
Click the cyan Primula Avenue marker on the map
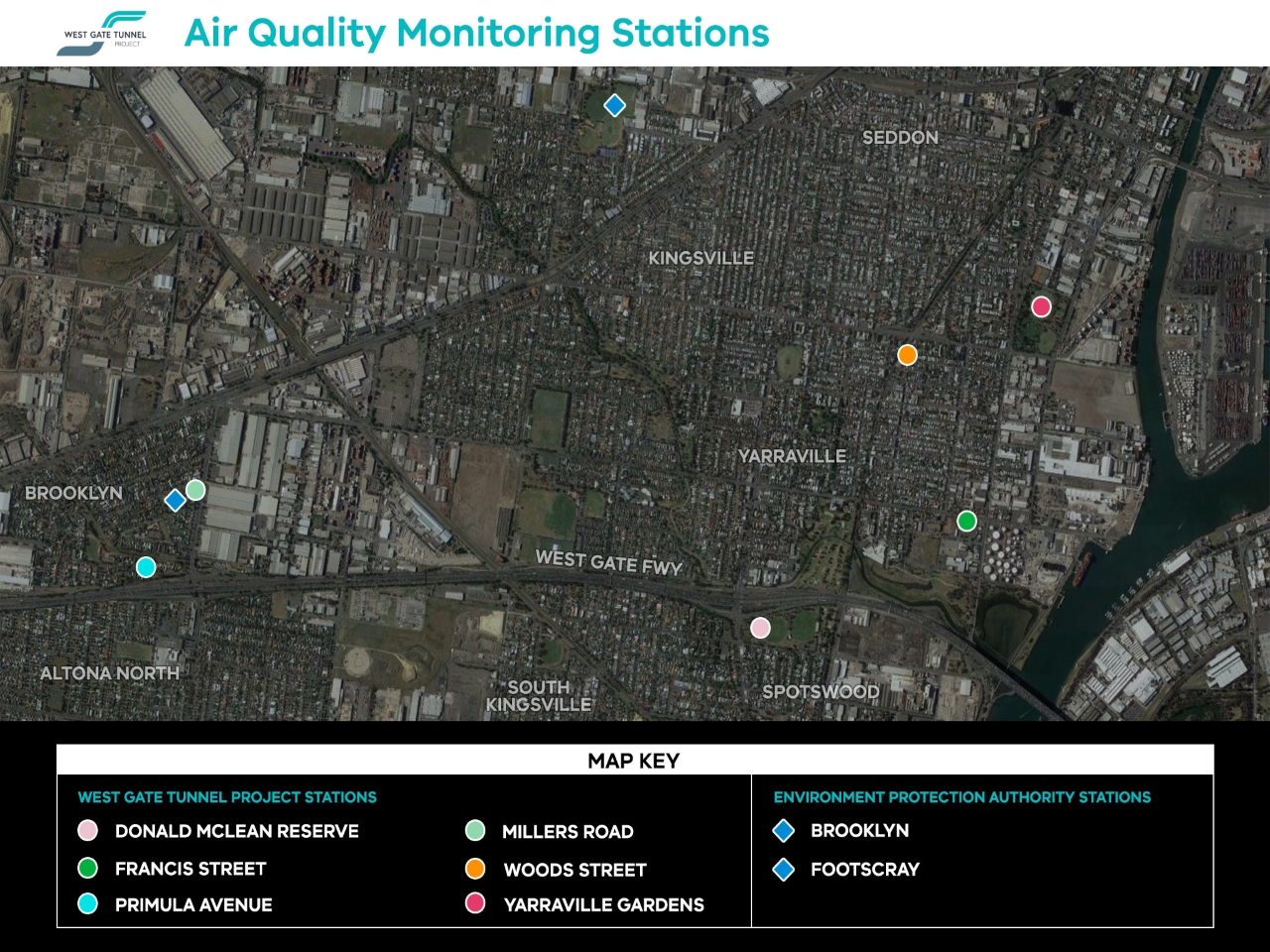(x=146, y=567)
